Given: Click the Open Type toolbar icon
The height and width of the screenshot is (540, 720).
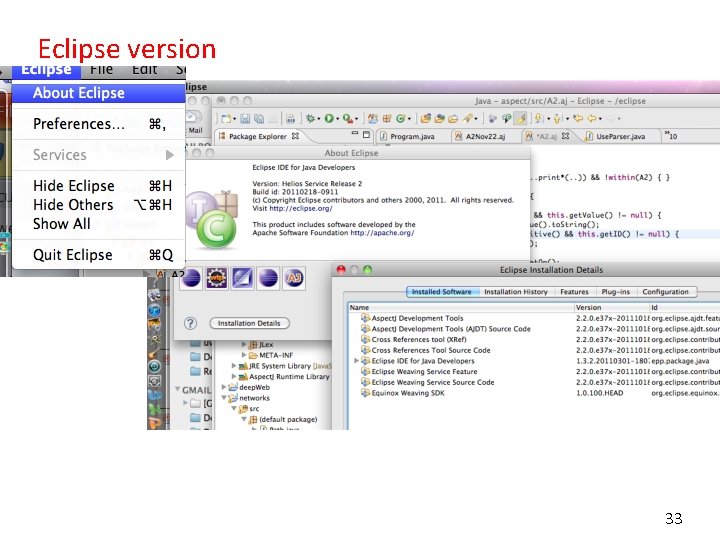Looking at the screenshot, I should pyautogui.click(x=425, y=118).
